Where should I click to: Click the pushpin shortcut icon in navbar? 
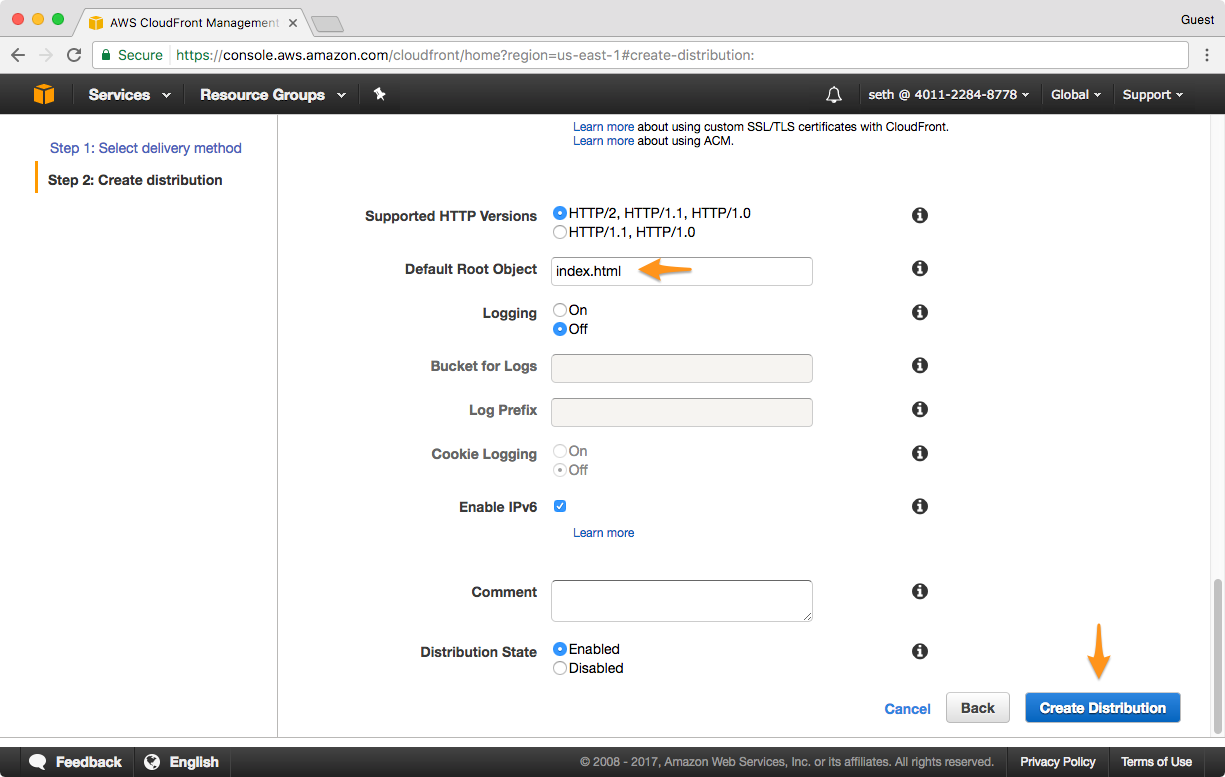[x=379, y=94]
